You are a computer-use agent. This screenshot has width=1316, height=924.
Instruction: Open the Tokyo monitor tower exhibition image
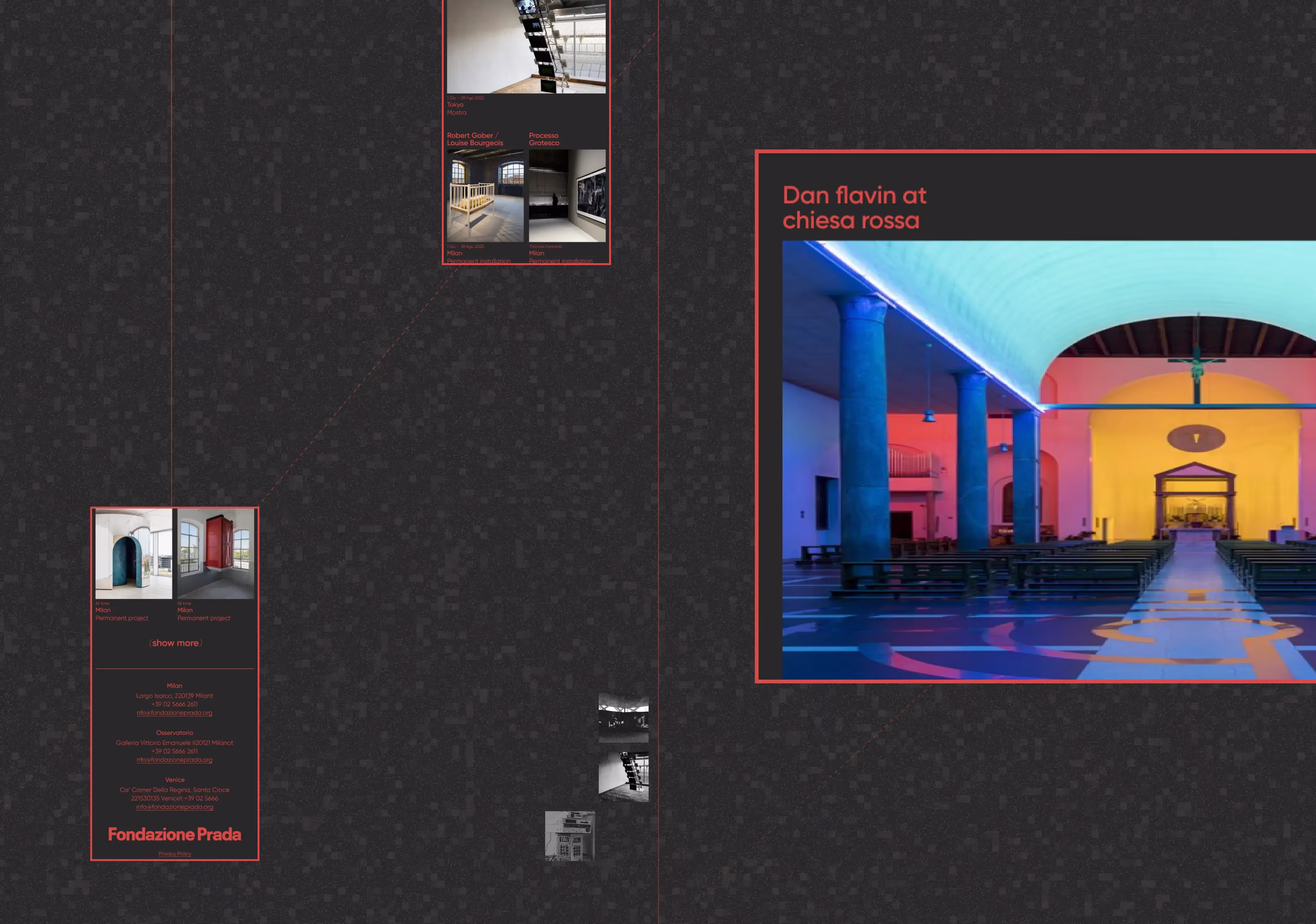coord(526,46)
